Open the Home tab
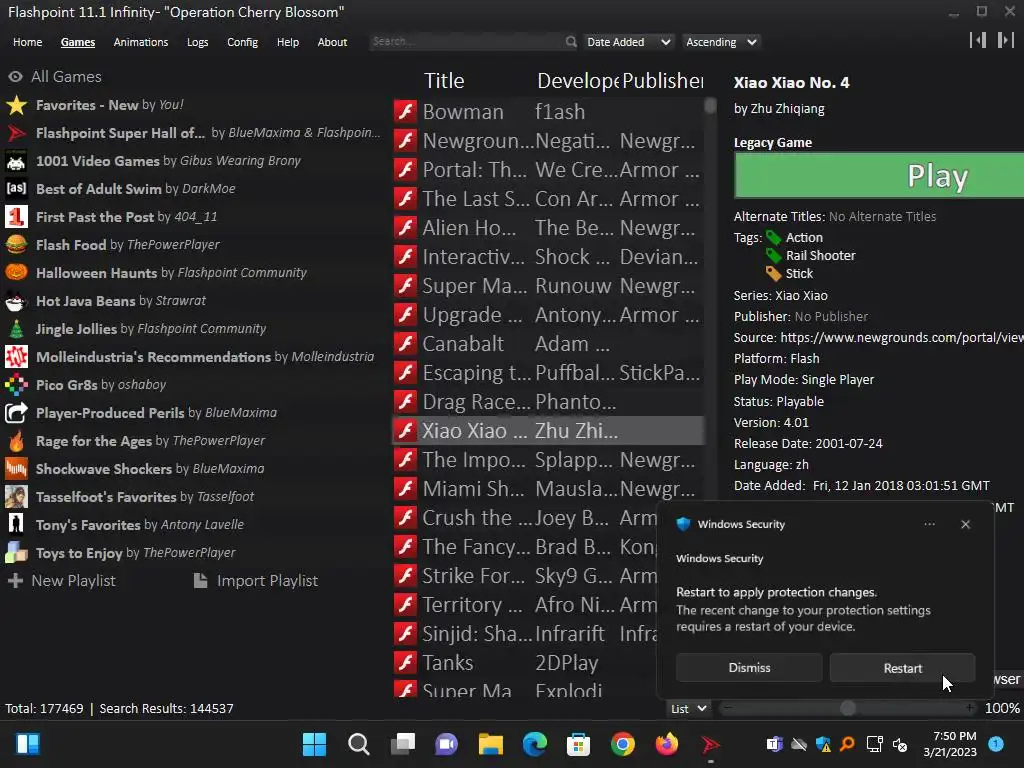 click(x=27, y=42)
